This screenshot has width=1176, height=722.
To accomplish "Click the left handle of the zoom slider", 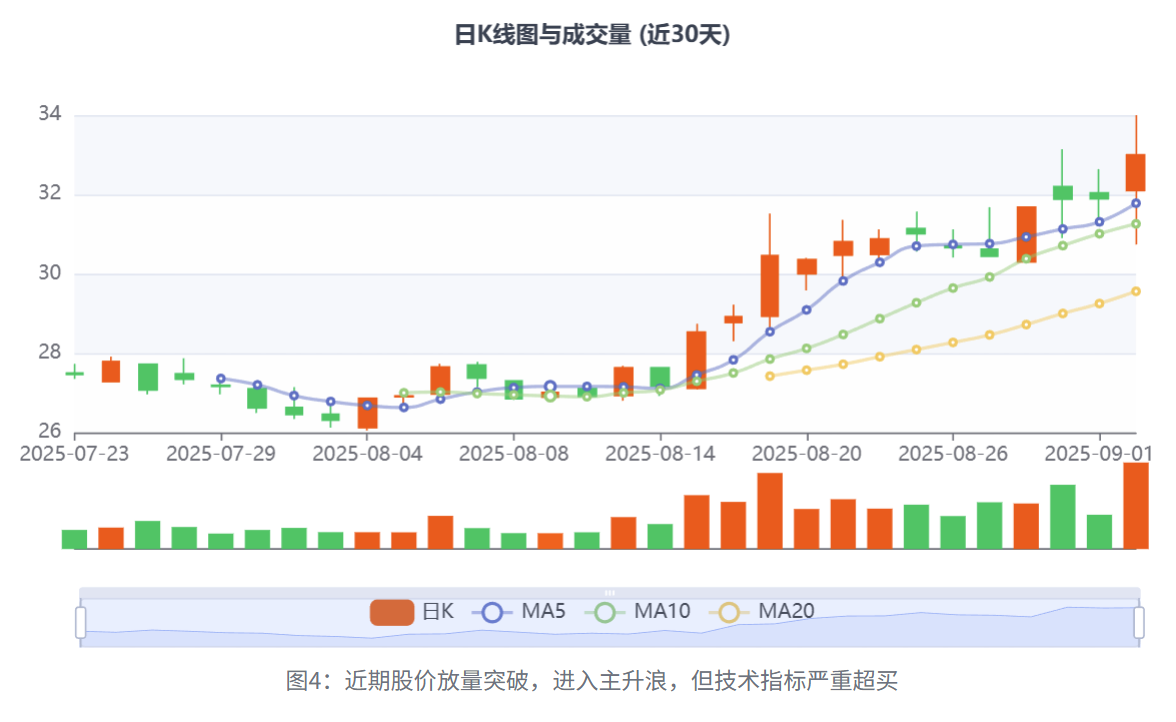I will tap(81, 622).
